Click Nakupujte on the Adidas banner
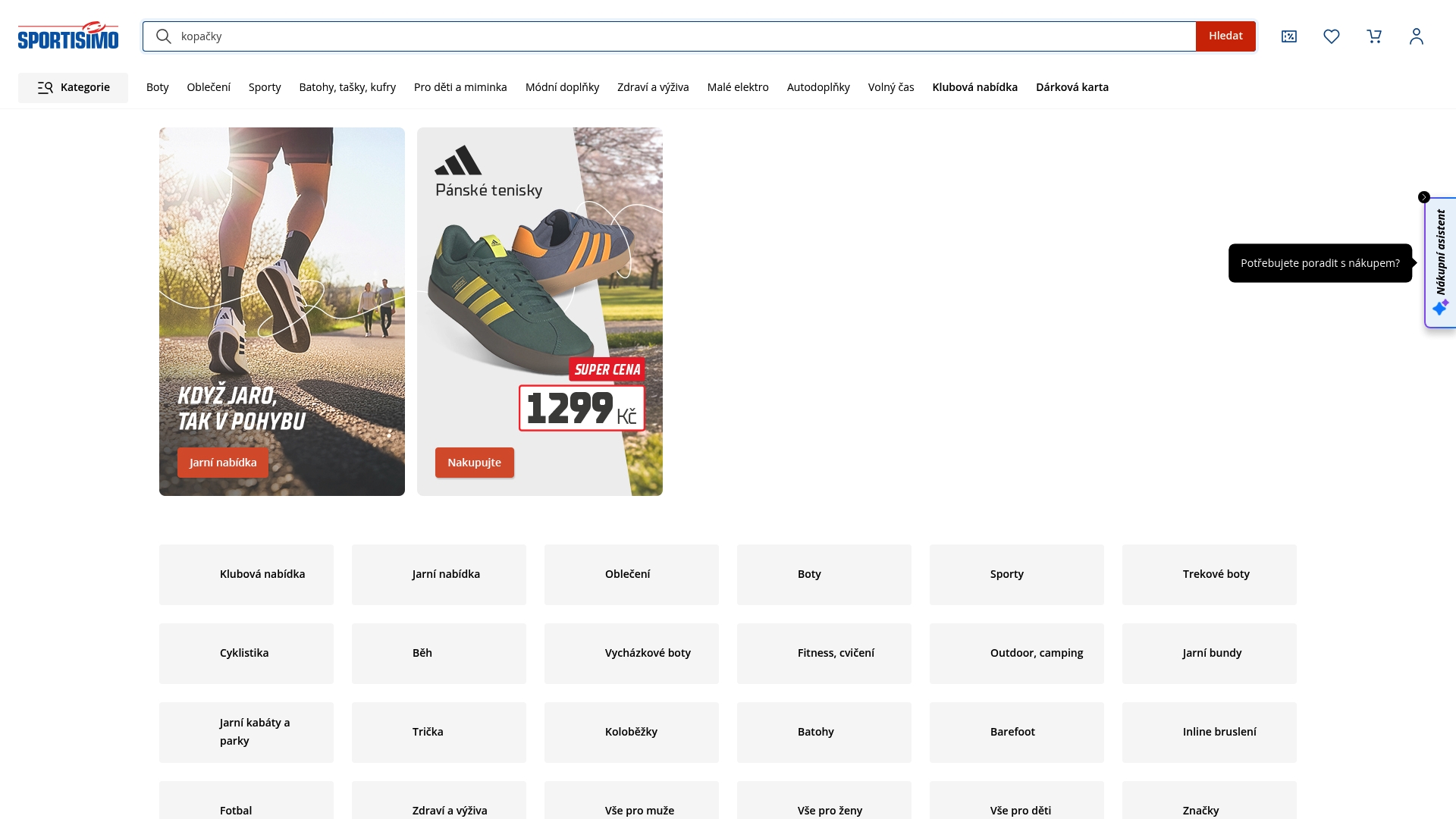1456x819 pixels. (474, 463)
